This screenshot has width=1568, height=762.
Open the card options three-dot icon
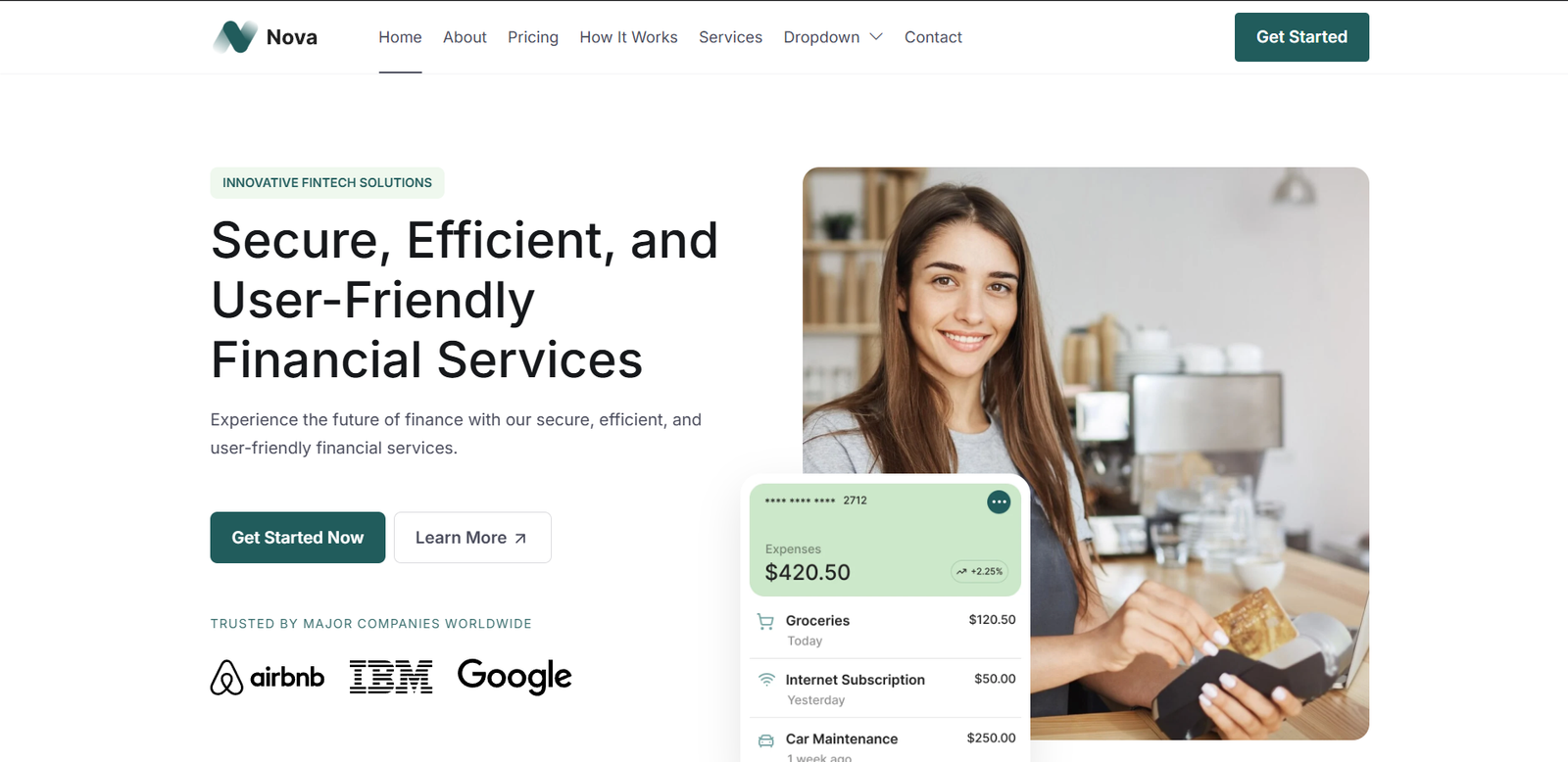[999, 502]
